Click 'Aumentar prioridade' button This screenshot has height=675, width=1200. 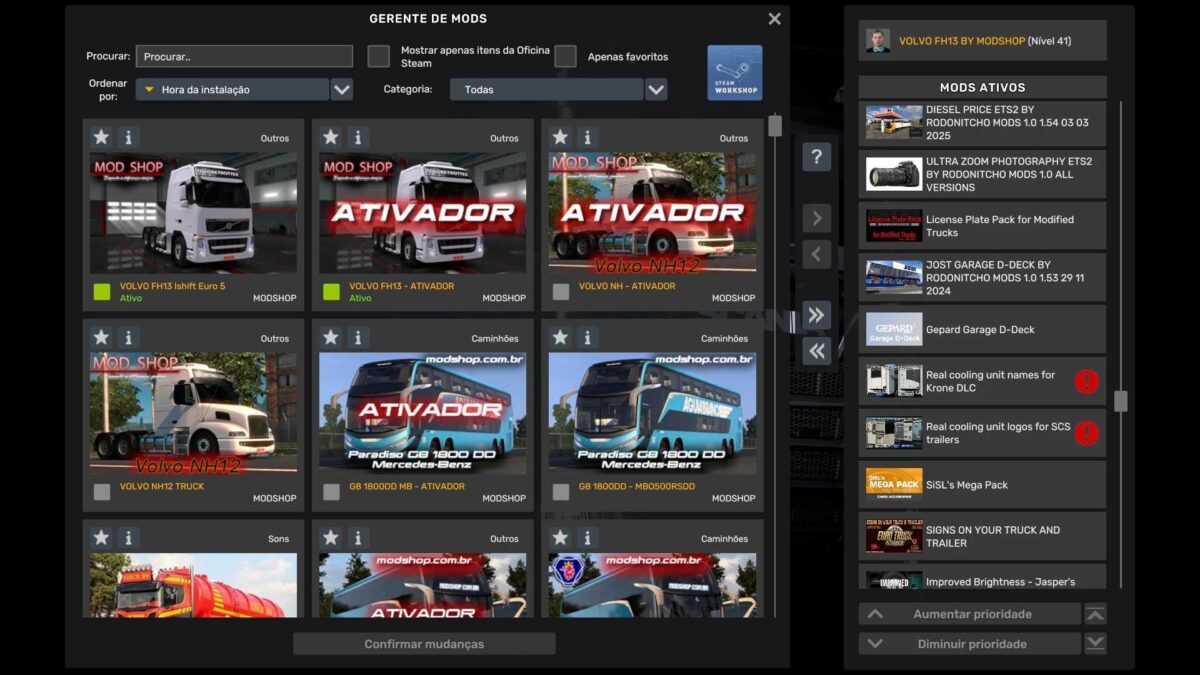970,614
